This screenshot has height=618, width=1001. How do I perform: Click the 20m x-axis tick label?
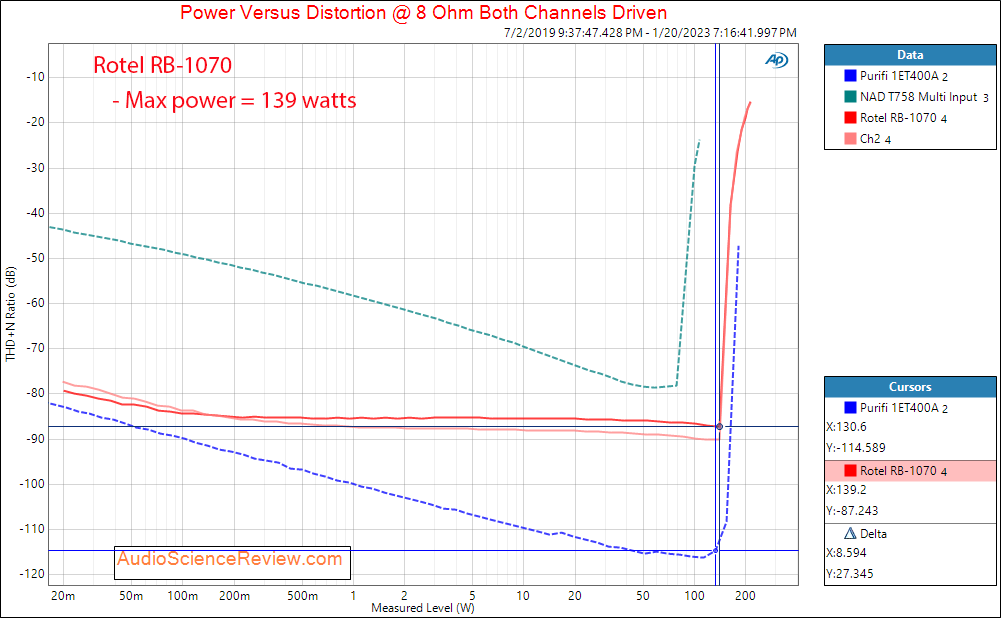(63, 596)
